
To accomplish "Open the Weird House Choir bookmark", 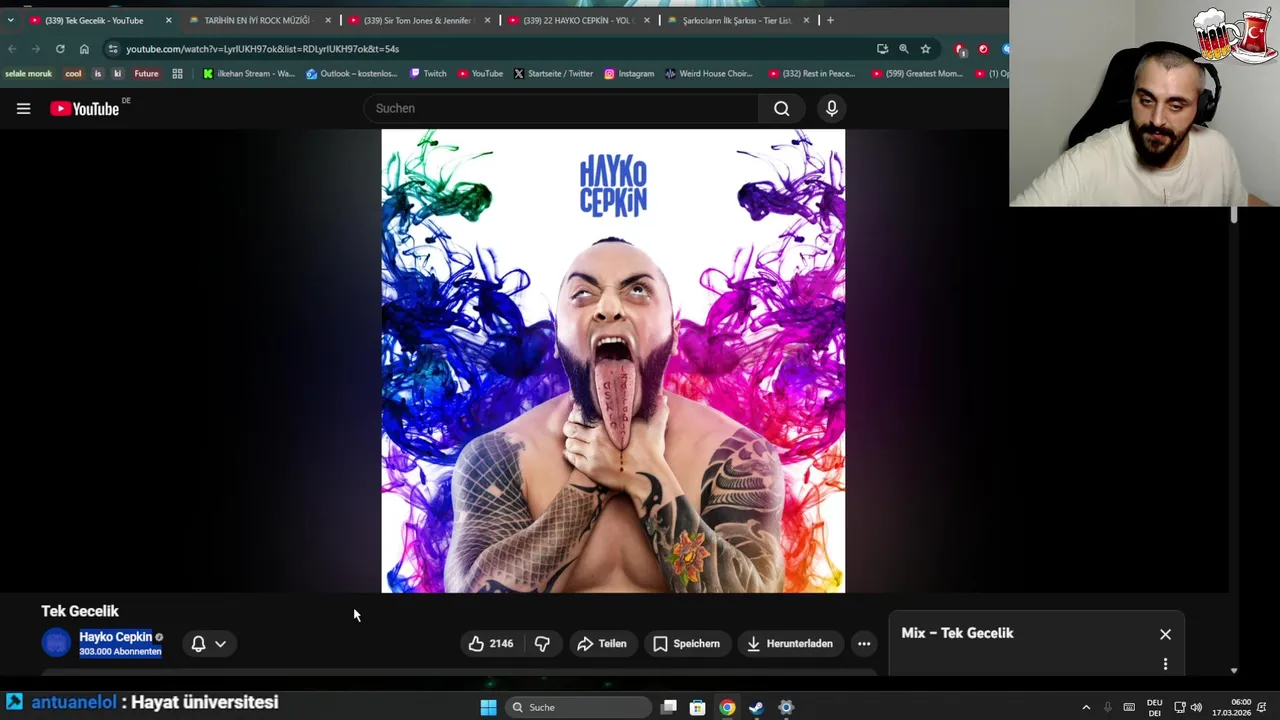I will click(709, 74).
